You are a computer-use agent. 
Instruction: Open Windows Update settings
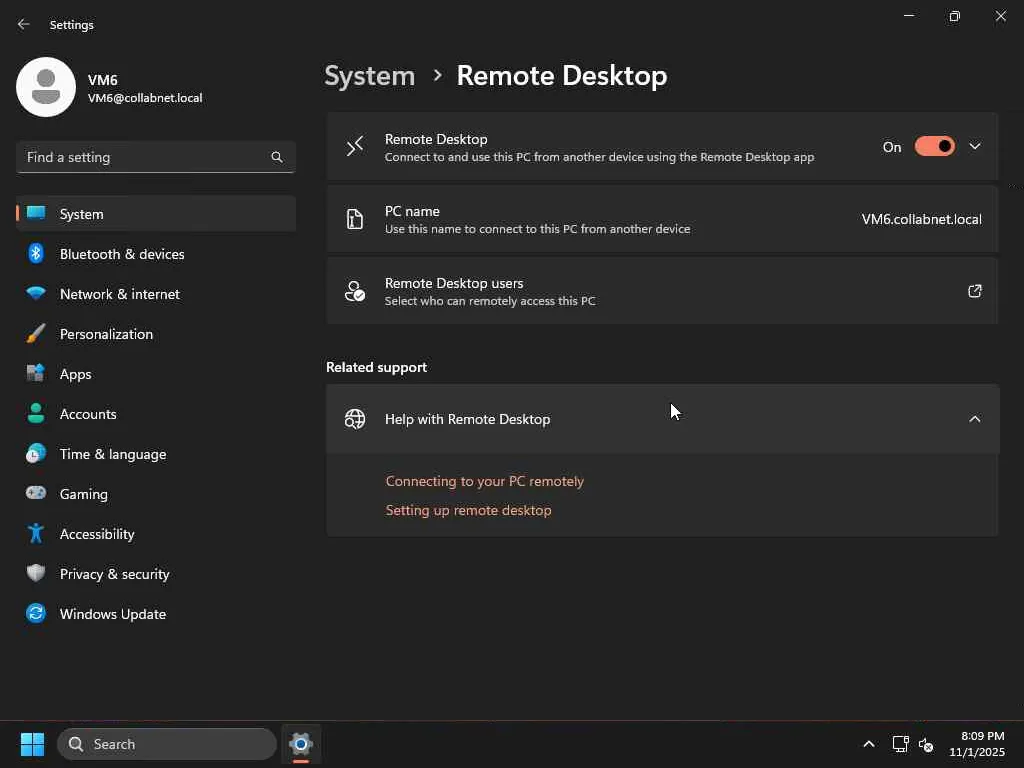click(156, 613)
